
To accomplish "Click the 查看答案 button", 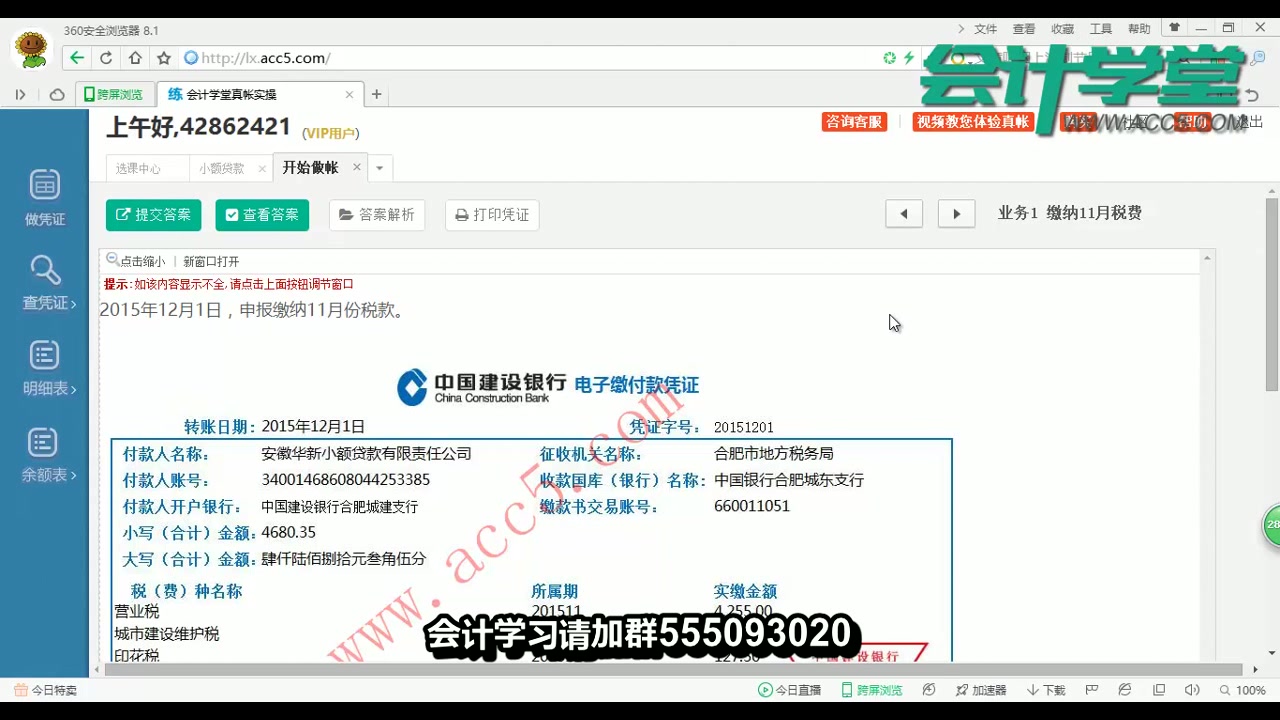I will pyautogui.click(x=261, y=215).
